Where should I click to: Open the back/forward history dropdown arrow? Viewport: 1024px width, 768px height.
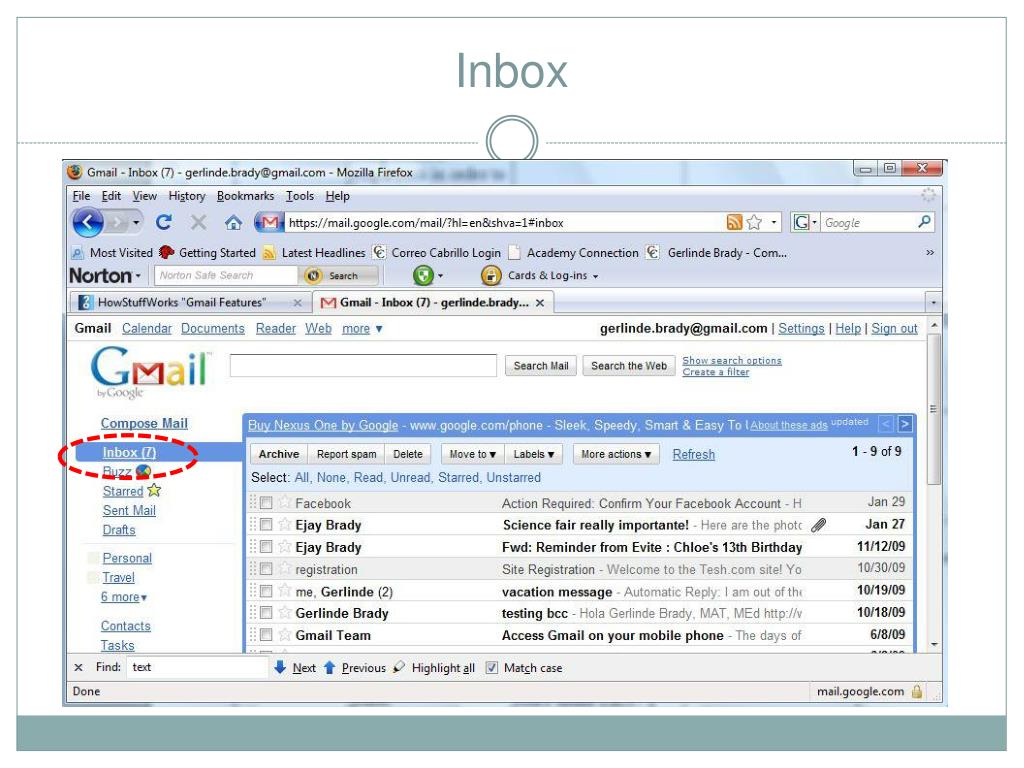136,223
